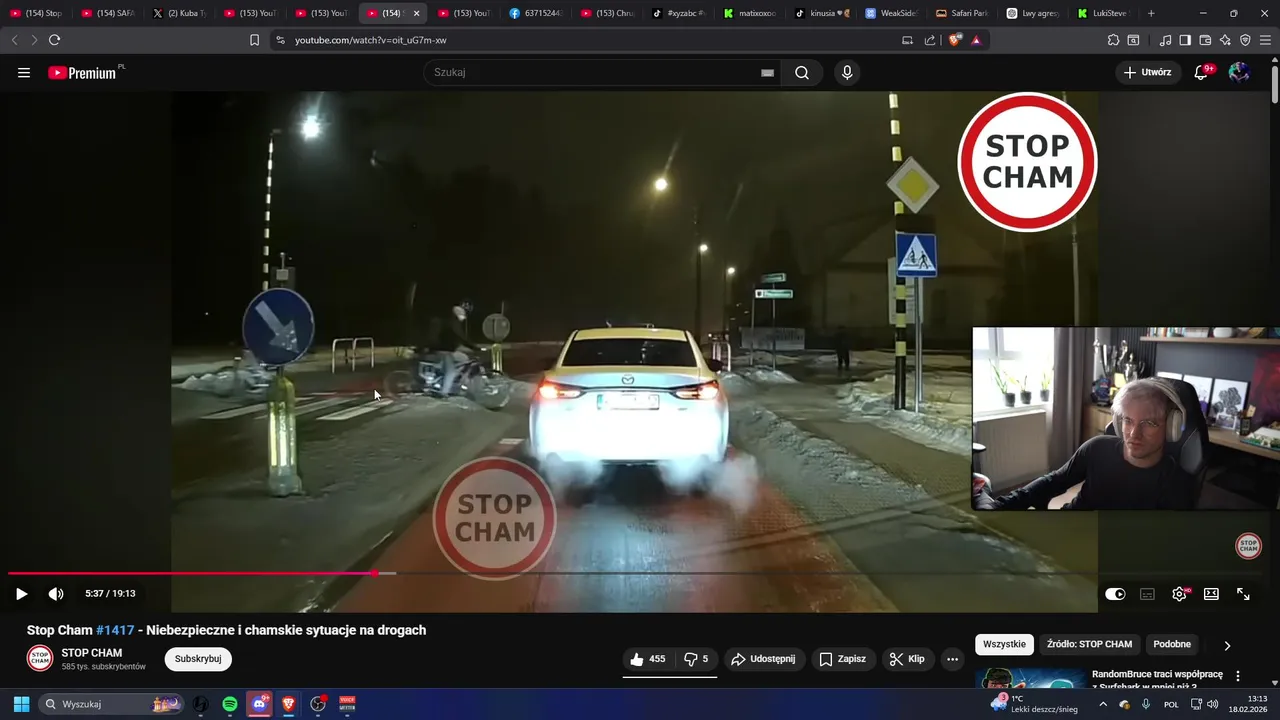Subscribe with Subskrybuj button
The width and height of the screenshot is (1280, 720).
(198, 659)
